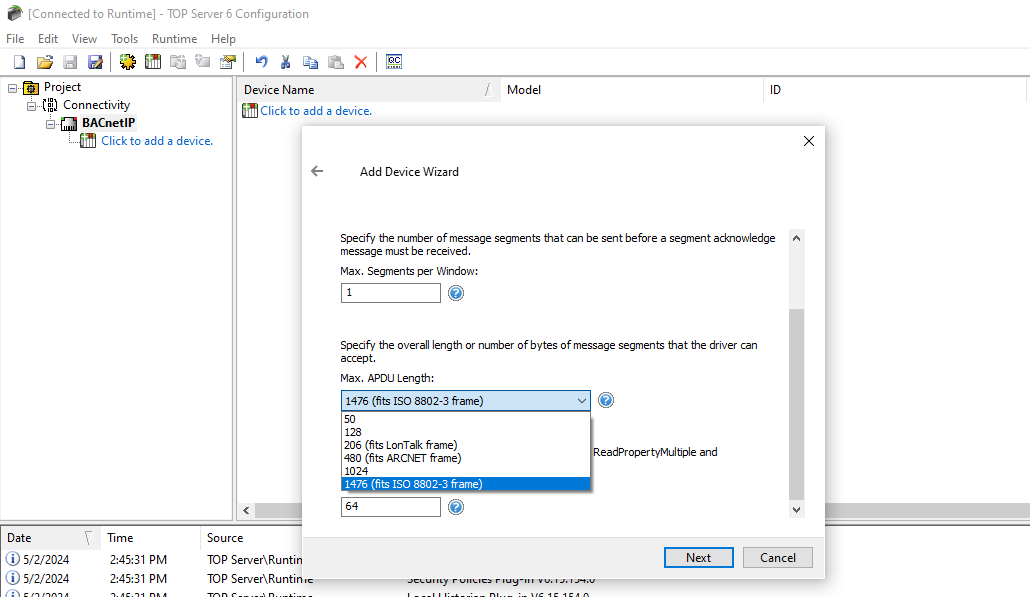Open an existing project via the folder icon
1030x597 pixels.
(x=44, y=61)
